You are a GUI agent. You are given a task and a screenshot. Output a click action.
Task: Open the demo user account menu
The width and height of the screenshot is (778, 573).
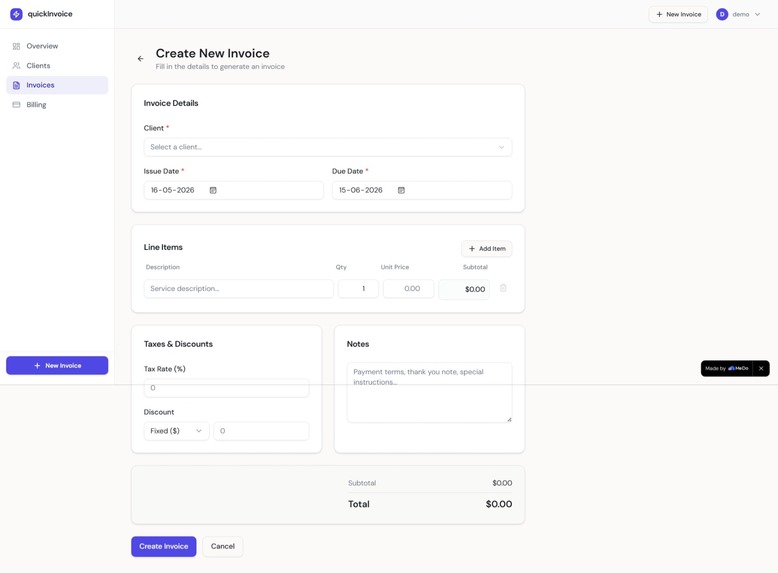coord(738,14)
